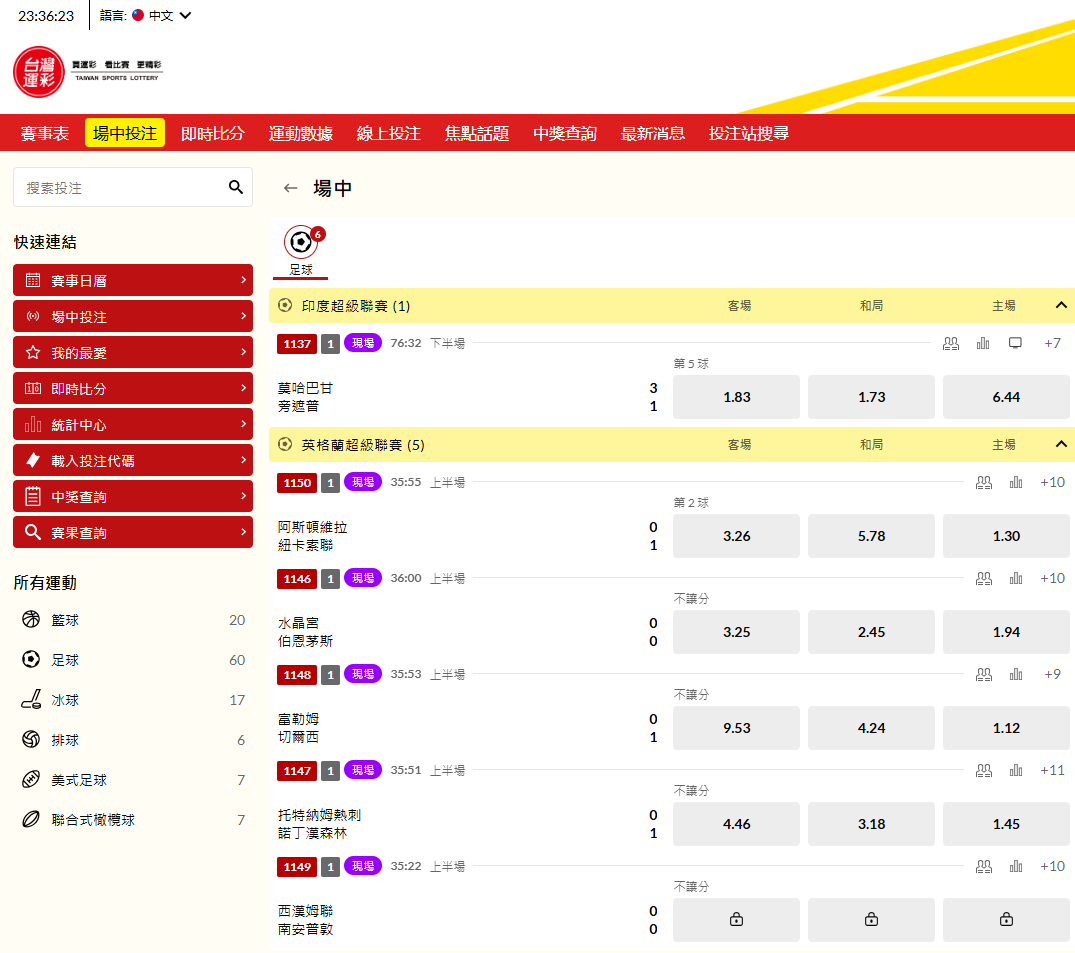Open statistics chart icon for match 1146

1016,579
